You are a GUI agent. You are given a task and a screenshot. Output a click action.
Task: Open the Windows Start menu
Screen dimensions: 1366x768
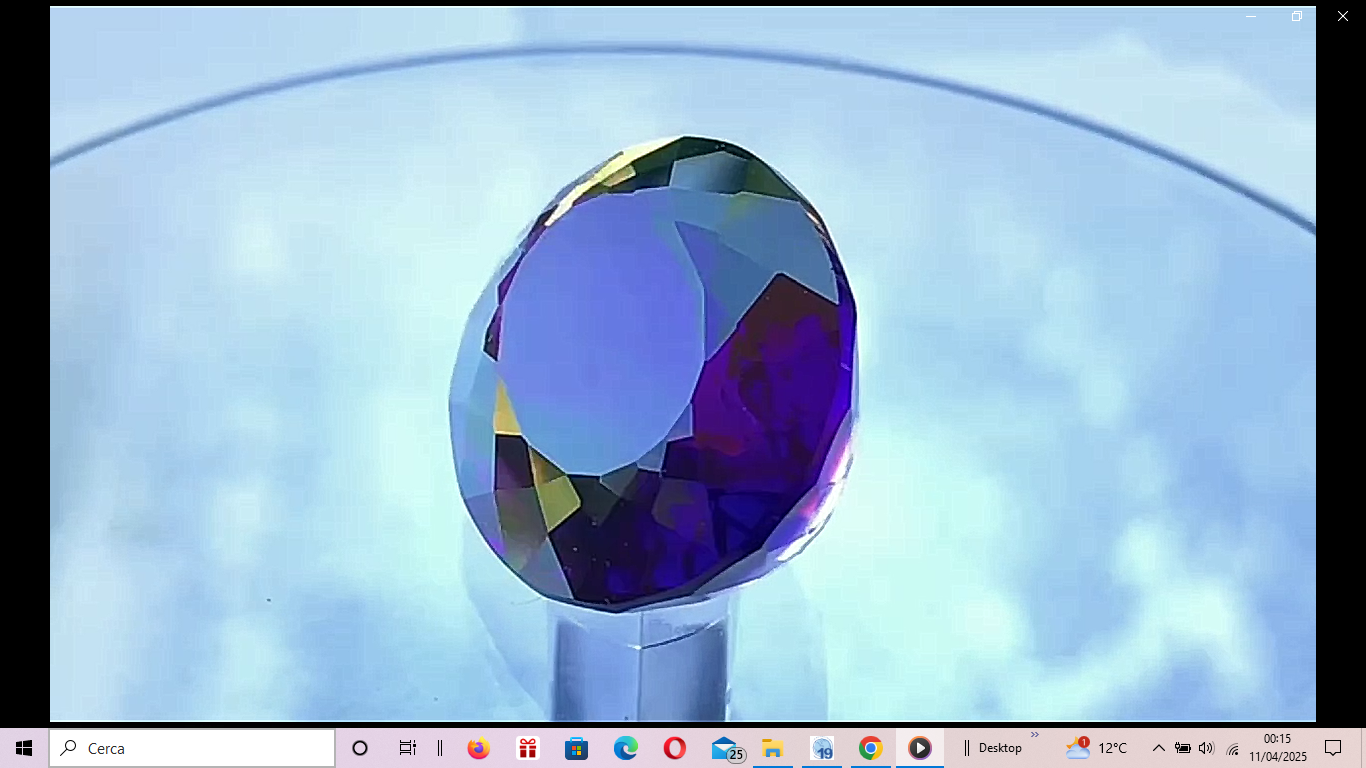point(24,748)
